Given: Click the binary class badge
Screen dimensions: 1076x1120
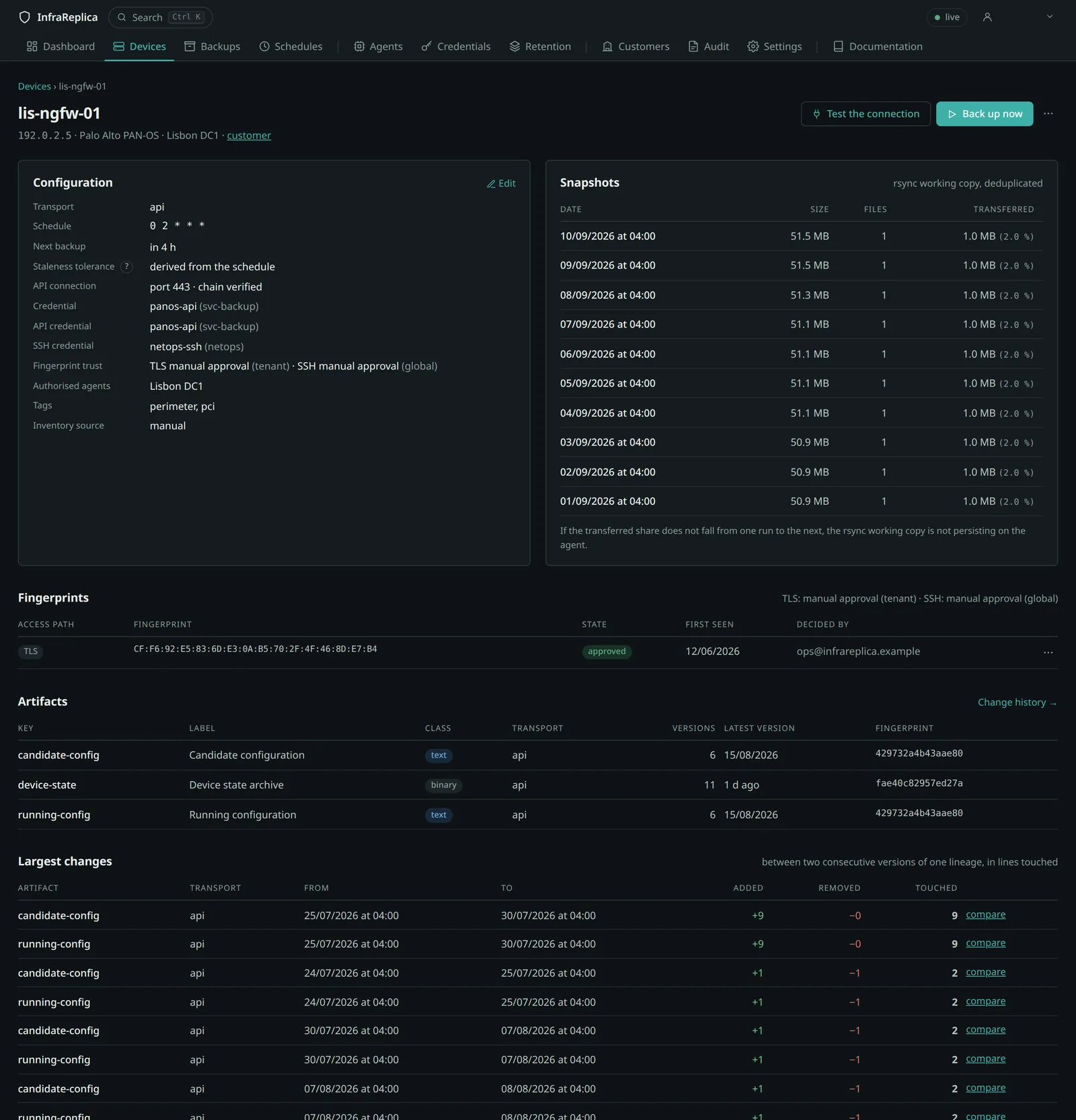Looking at the screenshot, I should click(443, 785).
